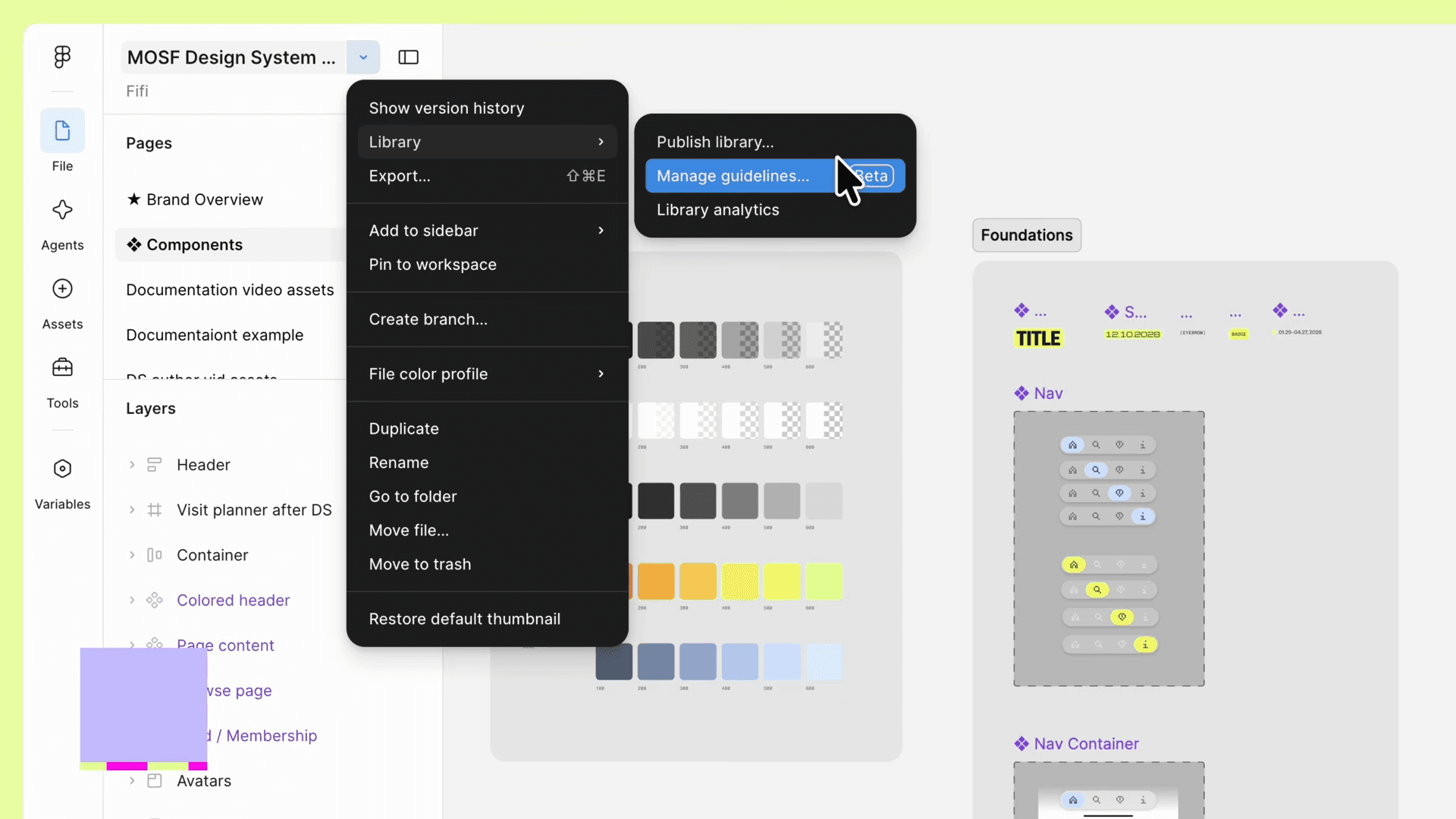Screen dimensions: 1456x819
Task: Click the Avatars layer icon
Action: [x=155, y=781]
